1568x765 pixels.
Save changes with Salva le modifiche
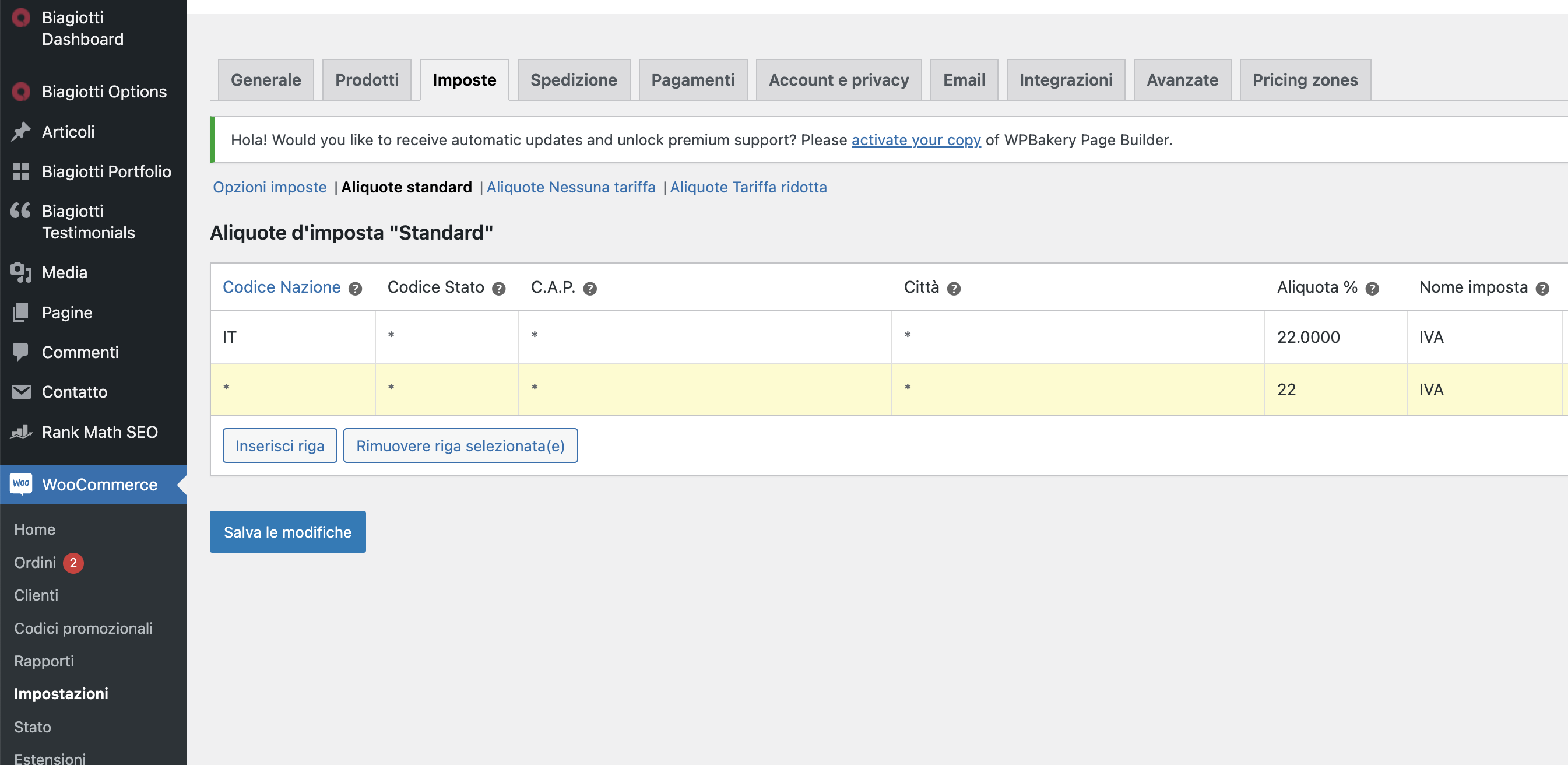[x=288, y=532]
